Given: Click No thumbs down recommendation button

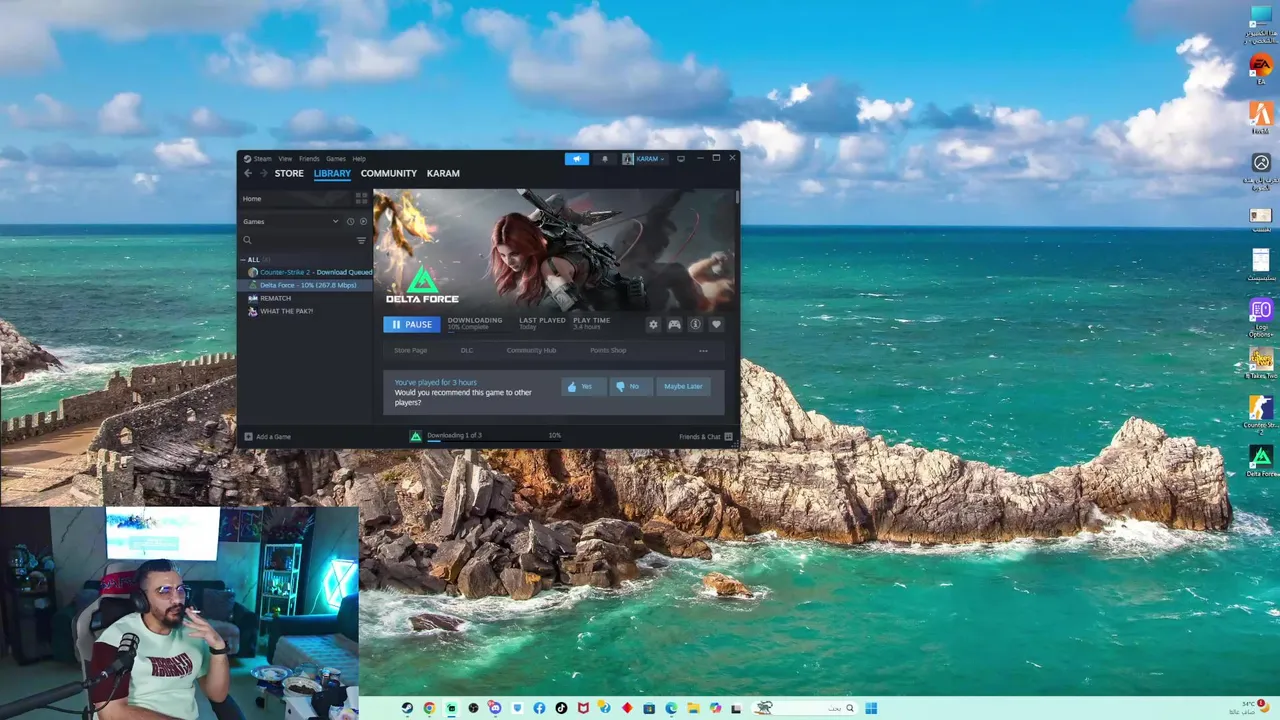Looking at the screenshot, I should (630, 386).
